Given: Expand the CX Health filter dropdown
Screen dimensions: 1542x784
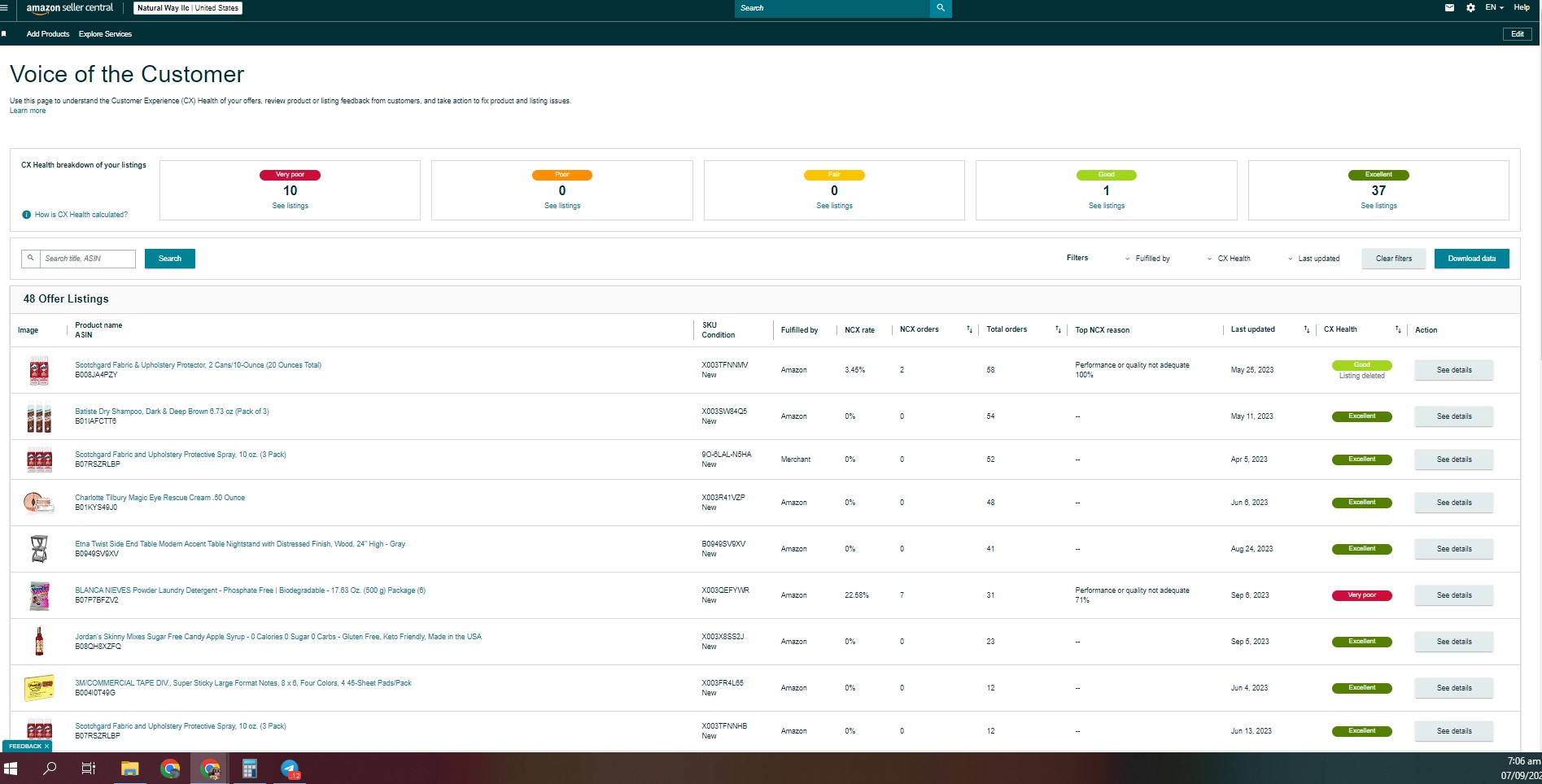Looking at the screenshot, I should [x=1229, y=259].
